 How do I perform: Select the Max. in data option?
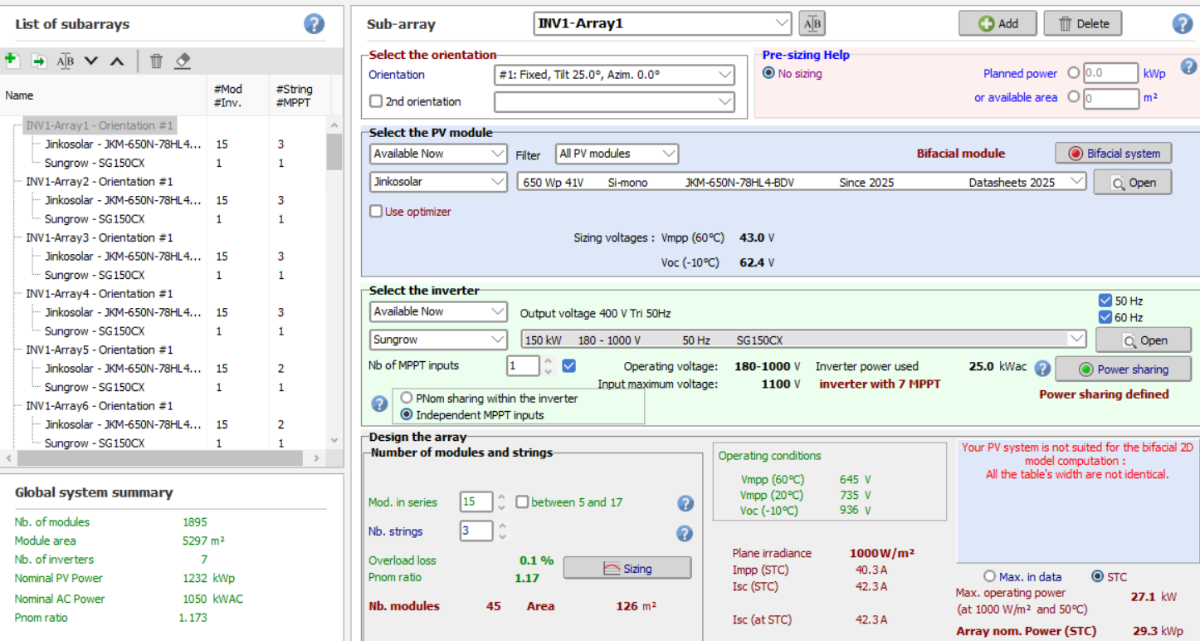click(x=990, y=576)
